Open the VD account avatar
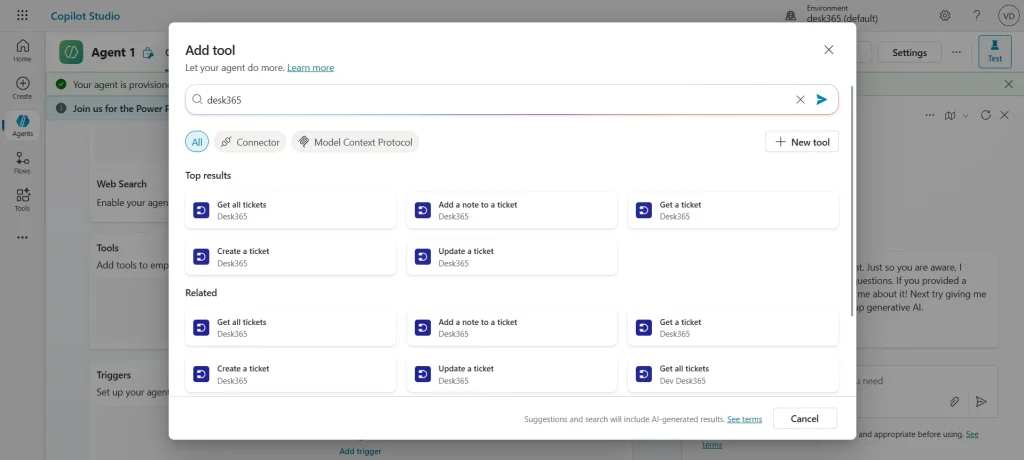 1008,16
